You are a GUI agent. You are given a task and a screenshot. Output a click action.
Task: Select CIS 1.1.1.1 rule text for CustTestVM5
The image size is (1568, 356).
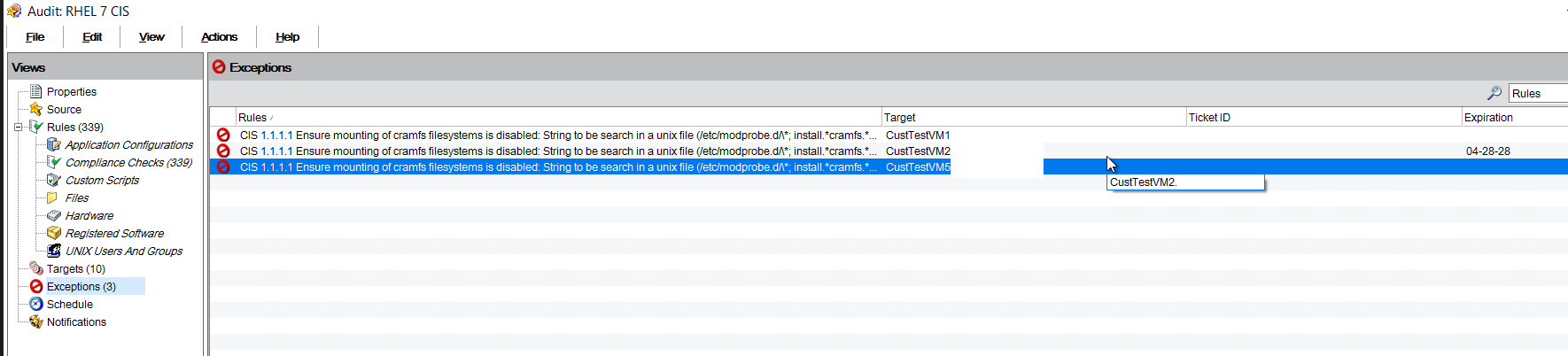point(558,166)
